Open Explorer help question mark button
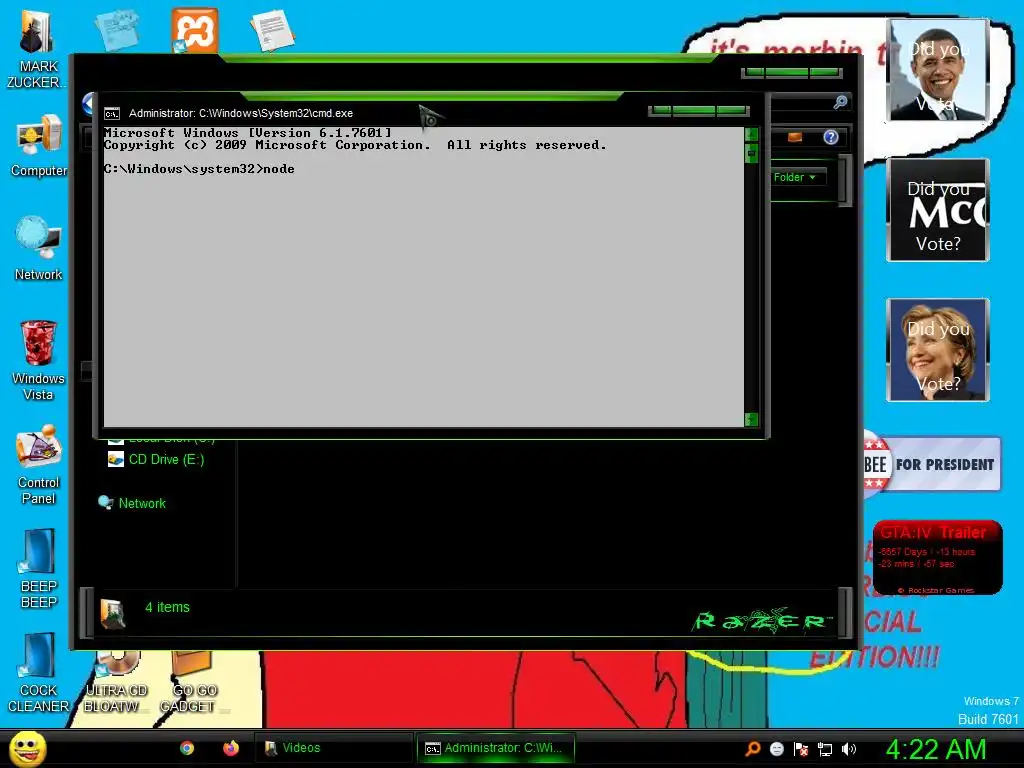1024x768 pixels. pos(830,137)
